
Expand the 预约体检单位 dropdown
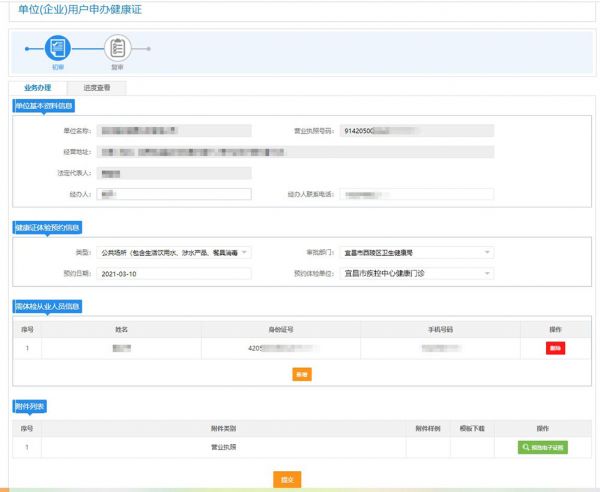point(416,273)
